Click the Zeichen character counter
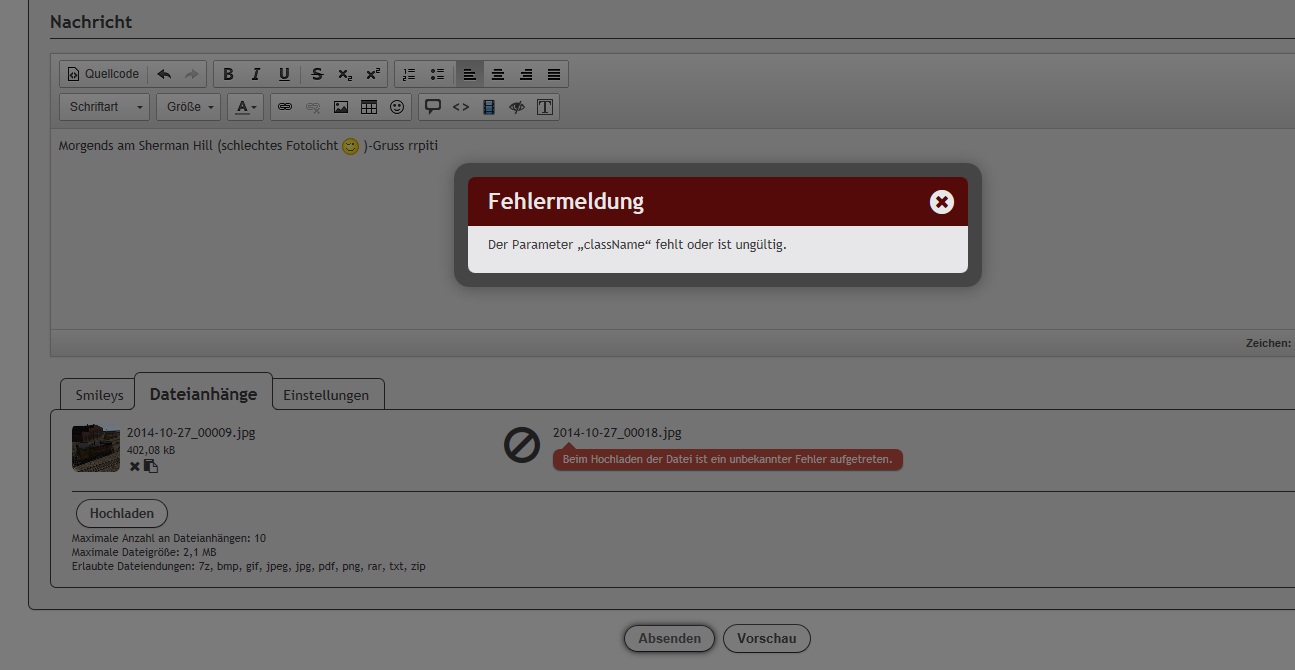The image size is (1295, 670). point(1269,343)
